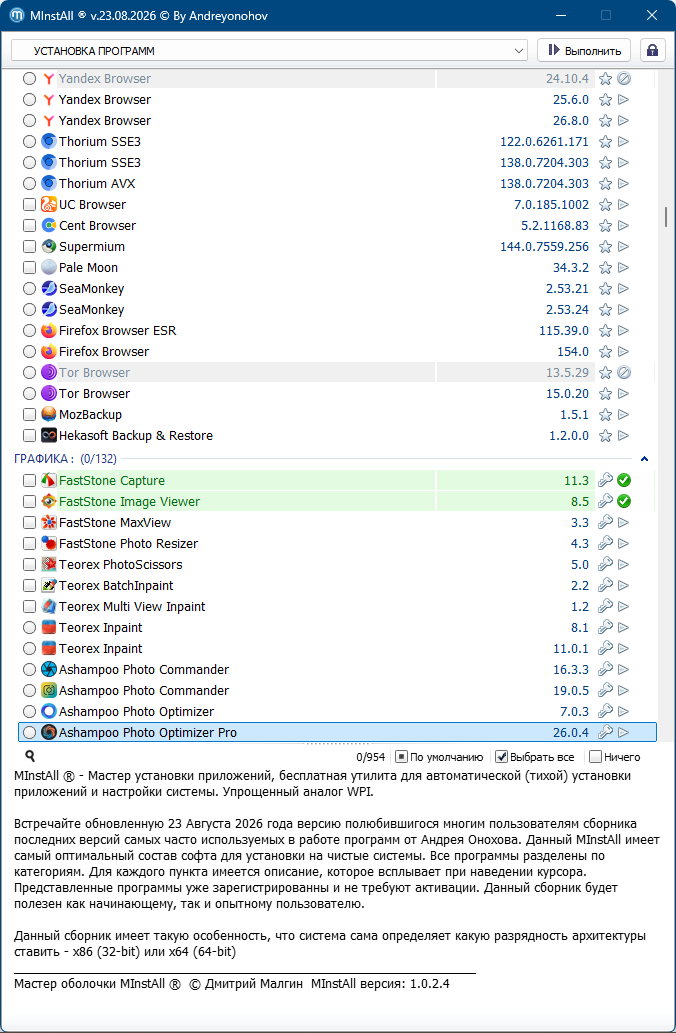Check the Cent Browser checkbox
This screenshot has width=676, height=1033.
29,226
